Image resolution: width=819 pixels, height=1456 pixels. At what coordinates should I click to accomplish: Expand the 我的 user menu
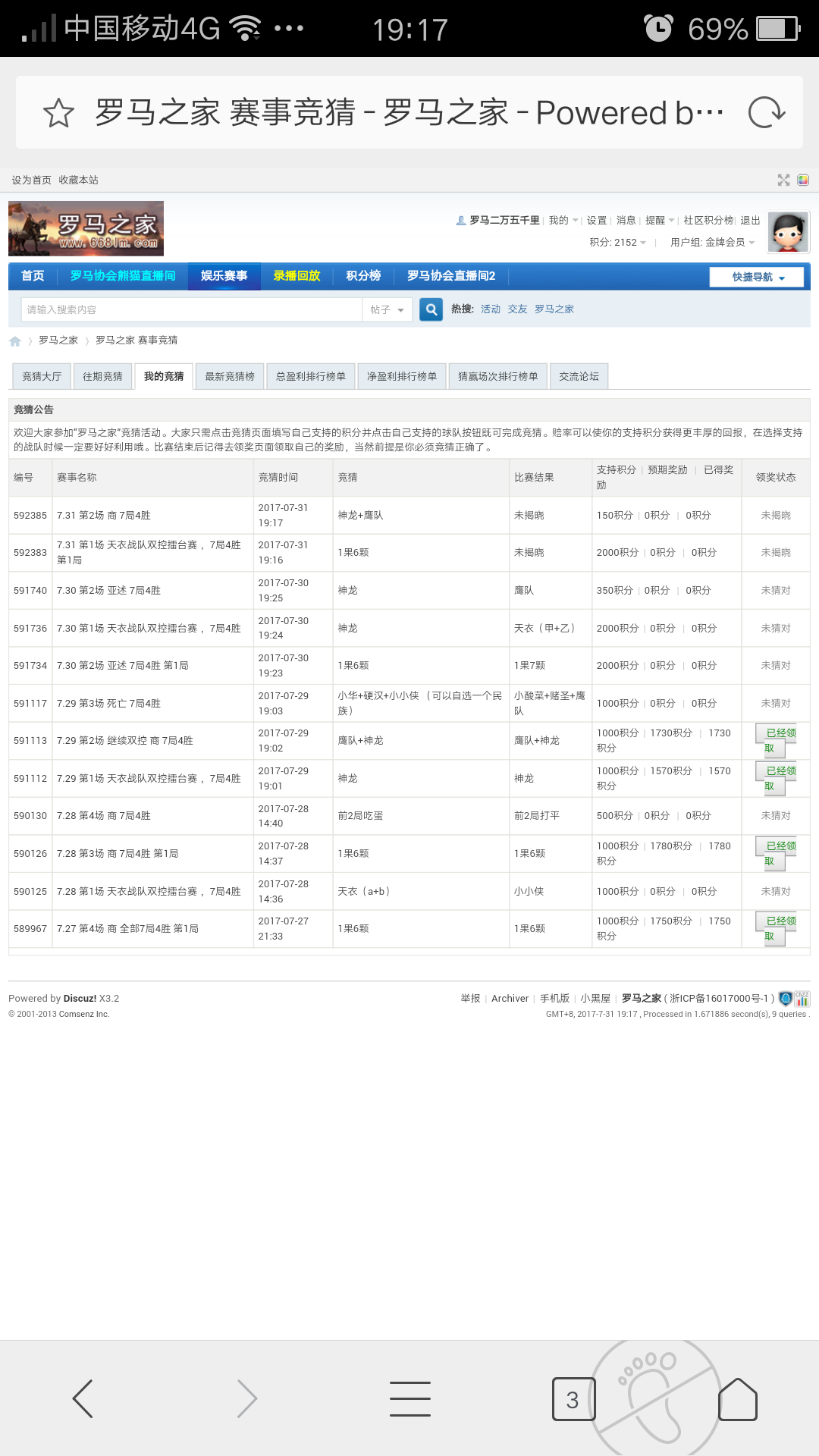click(563, 221)
